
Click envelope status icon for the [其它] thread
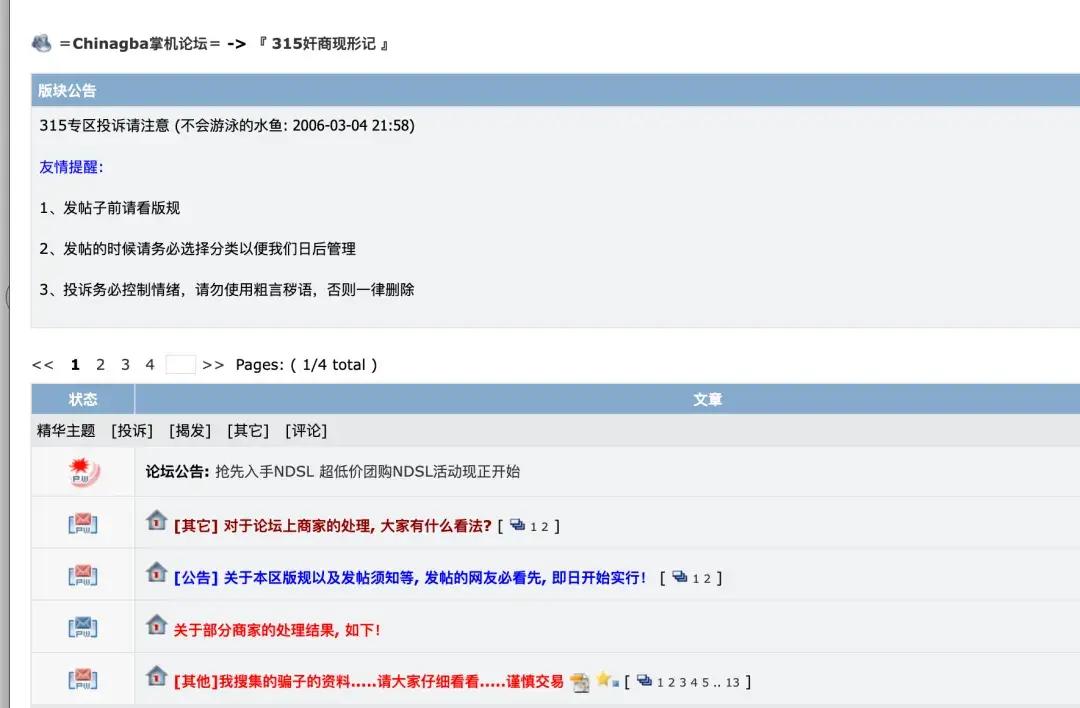(x=83, y=524)
